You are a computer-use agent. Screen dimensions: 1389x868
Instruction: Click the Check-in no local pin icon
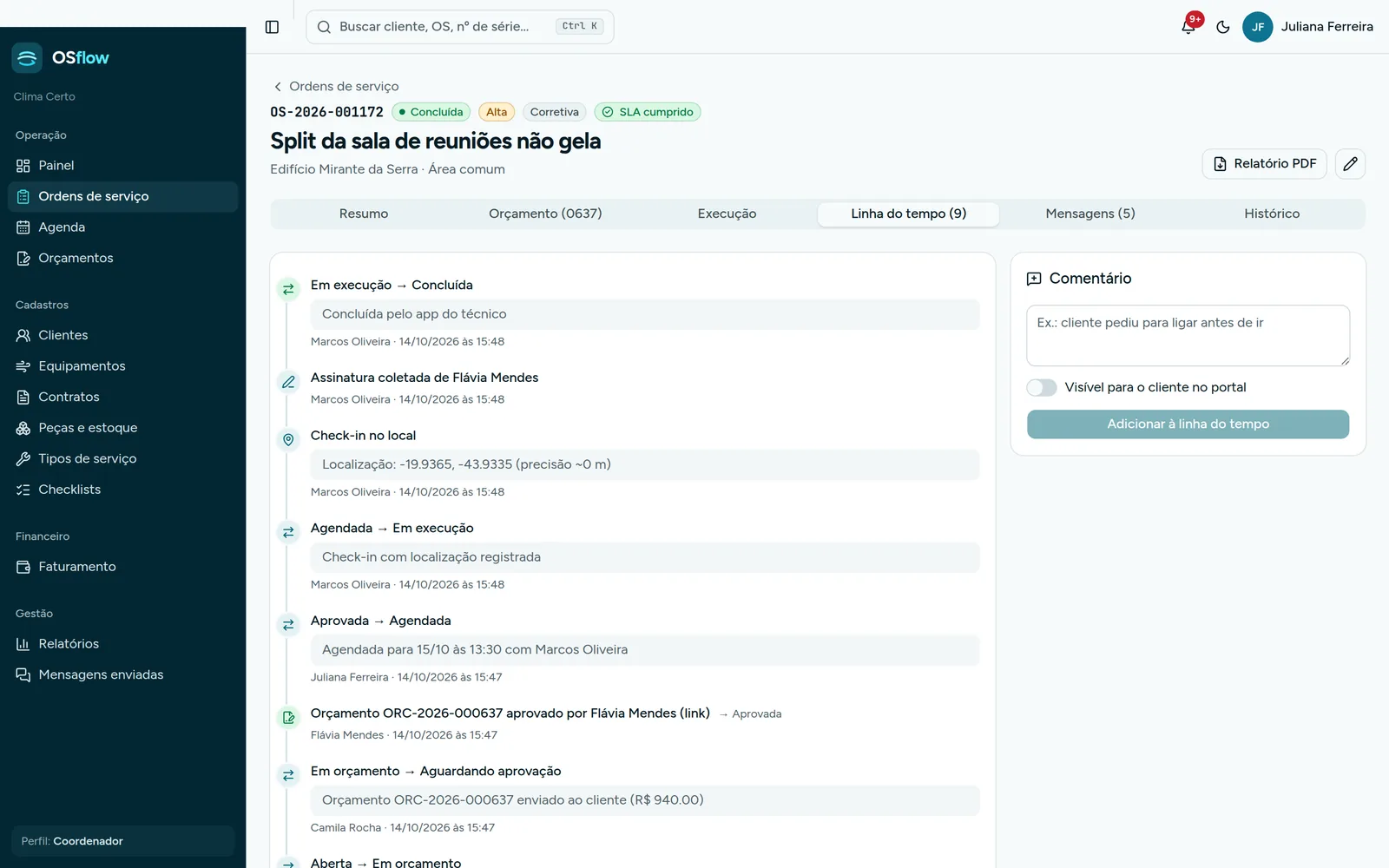[x=288, y=440]
